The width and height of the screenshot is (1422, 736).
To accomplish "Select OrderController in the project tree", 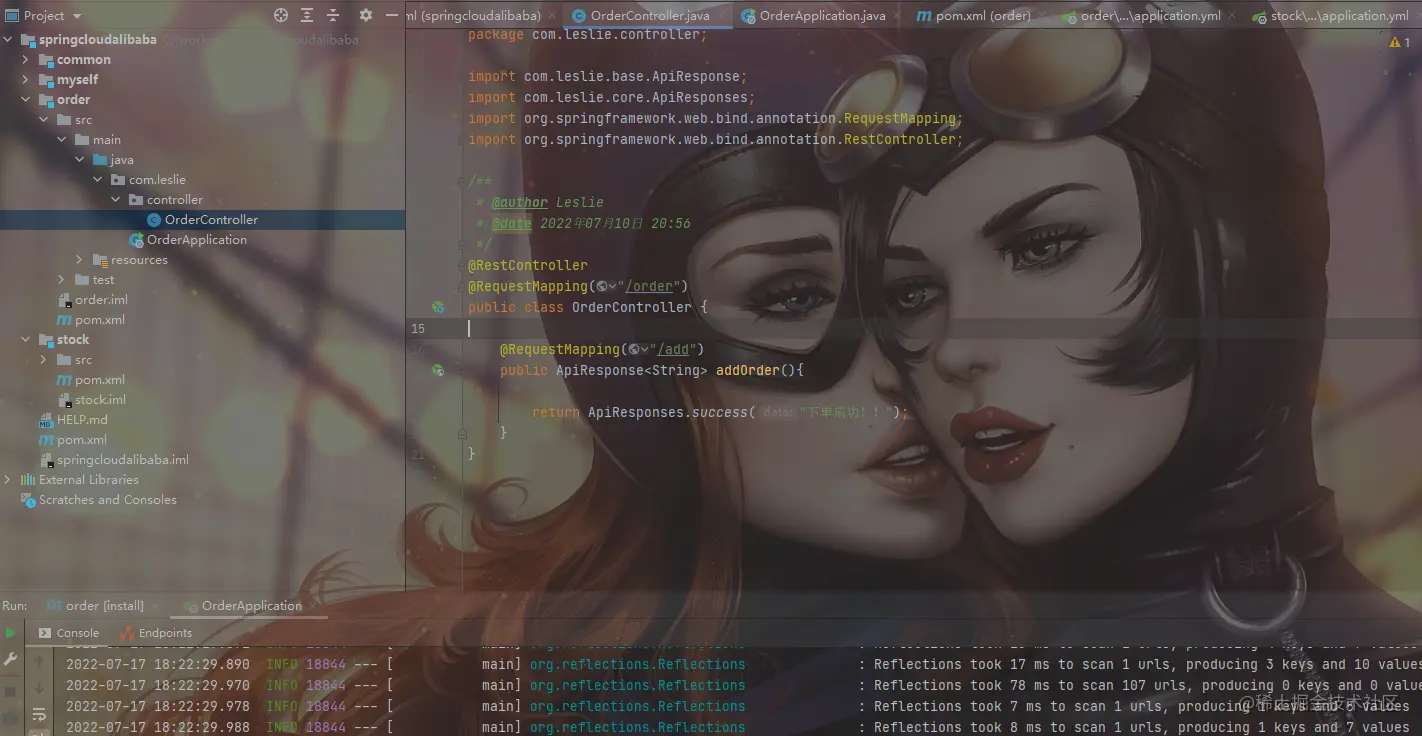I will click(x=211, y=220).
